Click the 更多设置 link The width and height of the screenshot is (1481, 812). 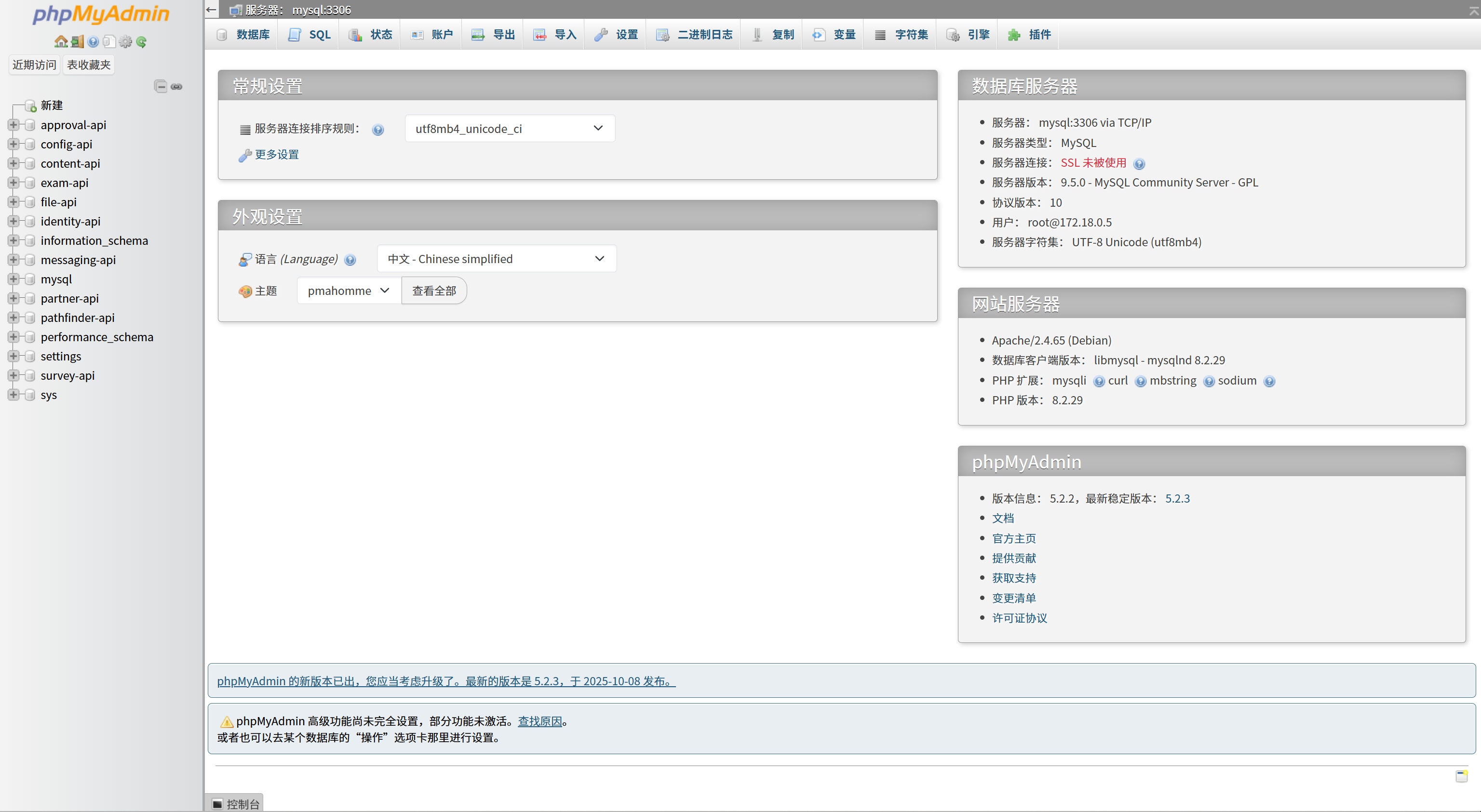point(277,155)
